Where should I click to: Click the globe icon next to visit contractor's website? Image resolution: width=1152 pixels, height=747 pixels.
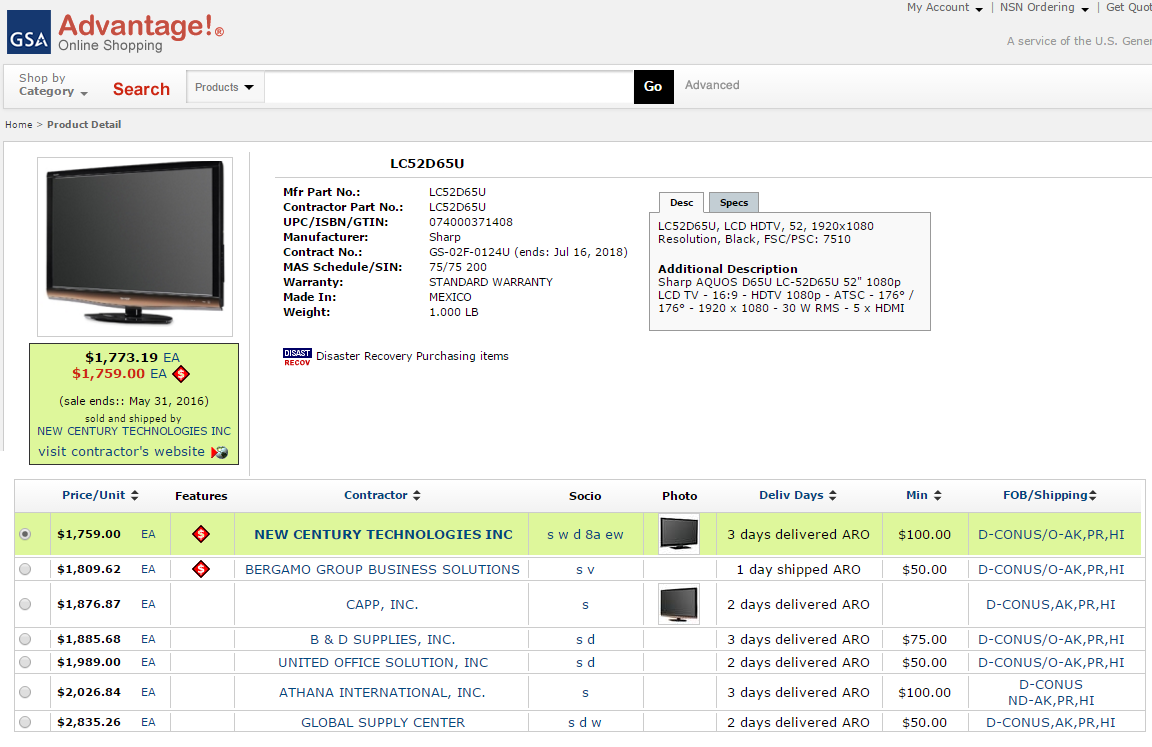click(219, 452)
